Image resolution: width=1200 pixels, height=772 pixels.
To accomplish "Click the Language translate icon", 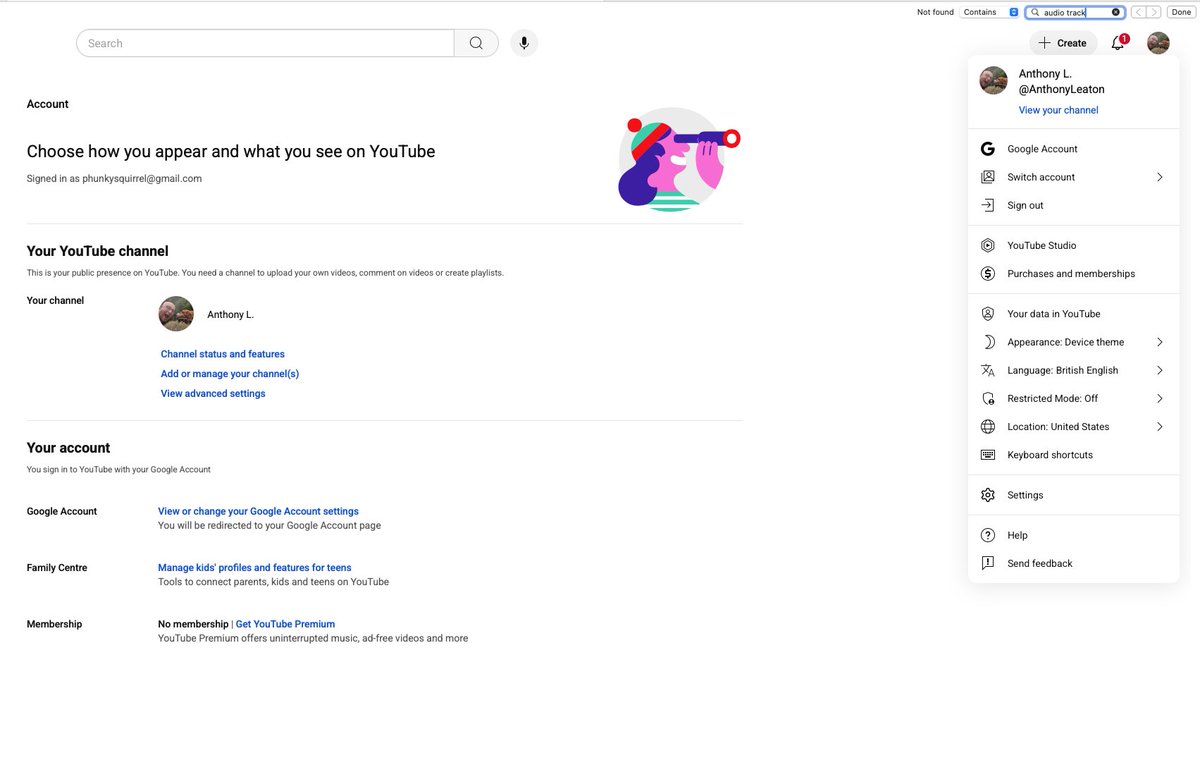I will 988,370.
